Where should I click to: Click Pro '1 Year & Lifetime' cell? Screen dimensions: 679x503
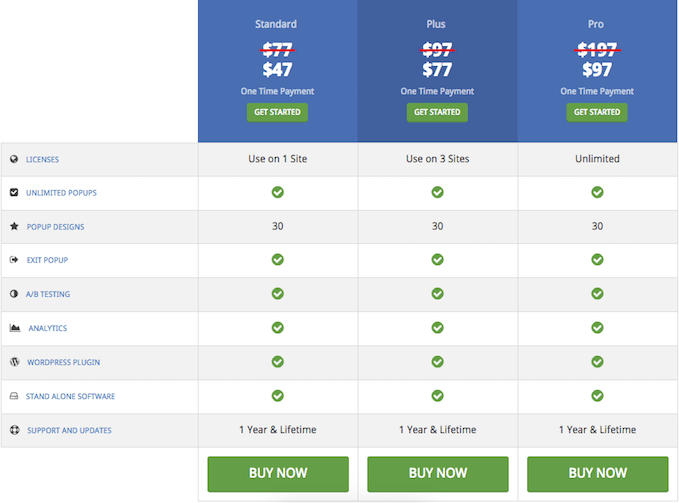pos(597,429)
